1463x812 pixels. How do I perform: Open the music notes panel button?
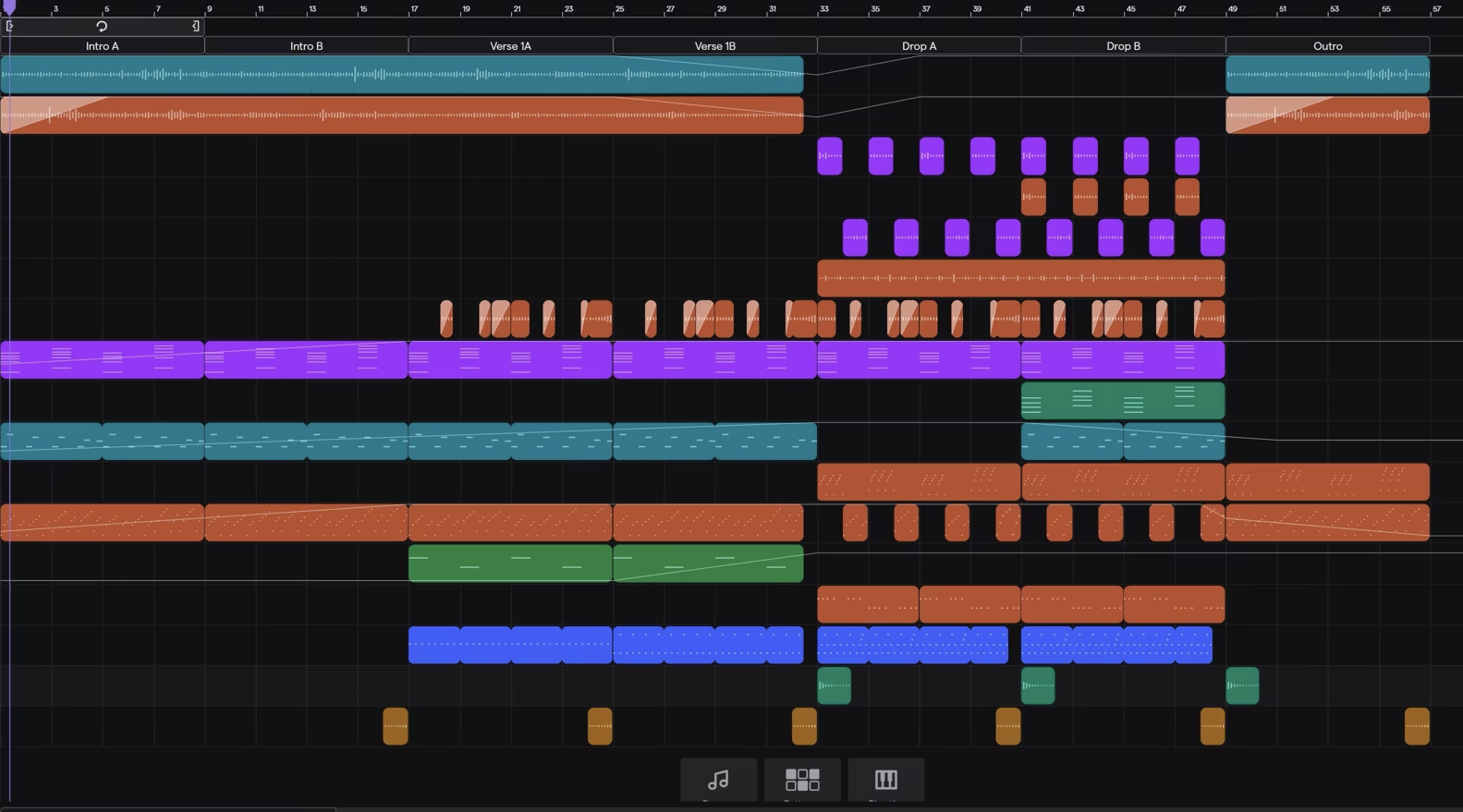tap(718, 780)
